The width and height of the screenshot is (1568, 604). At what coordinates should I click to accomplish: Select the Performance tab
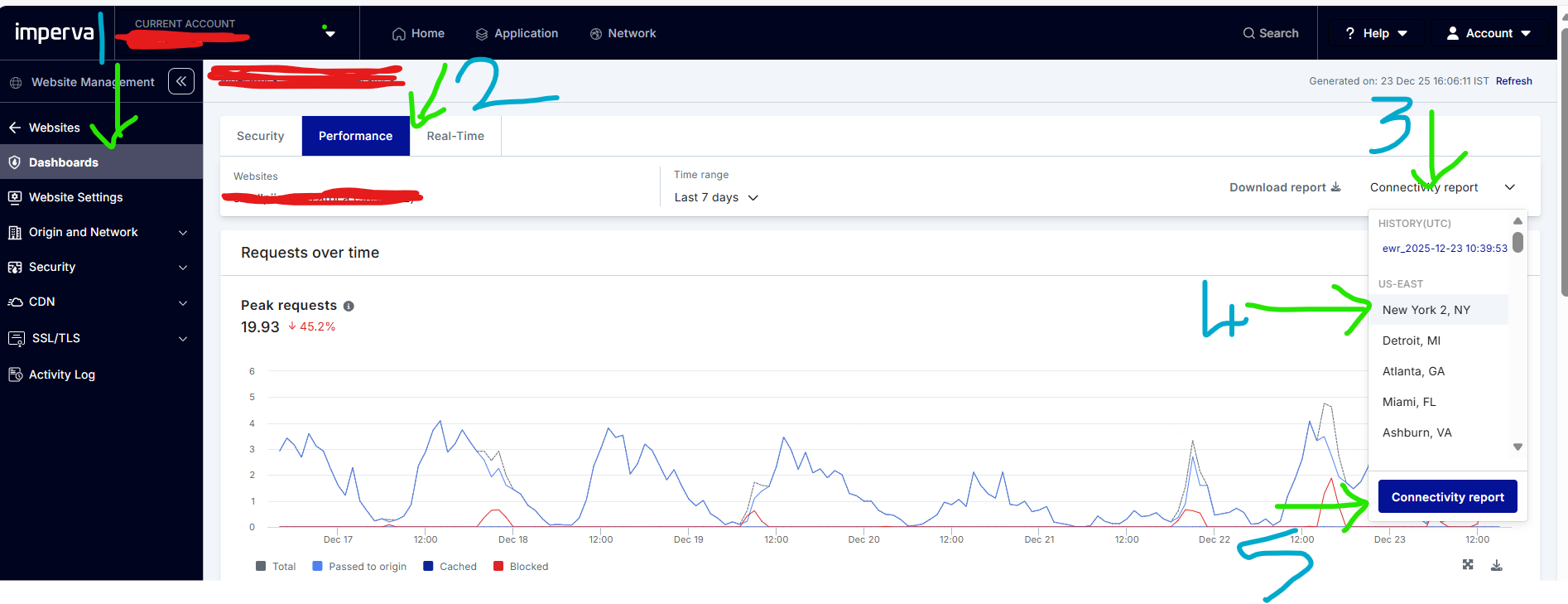pos(356,136)
